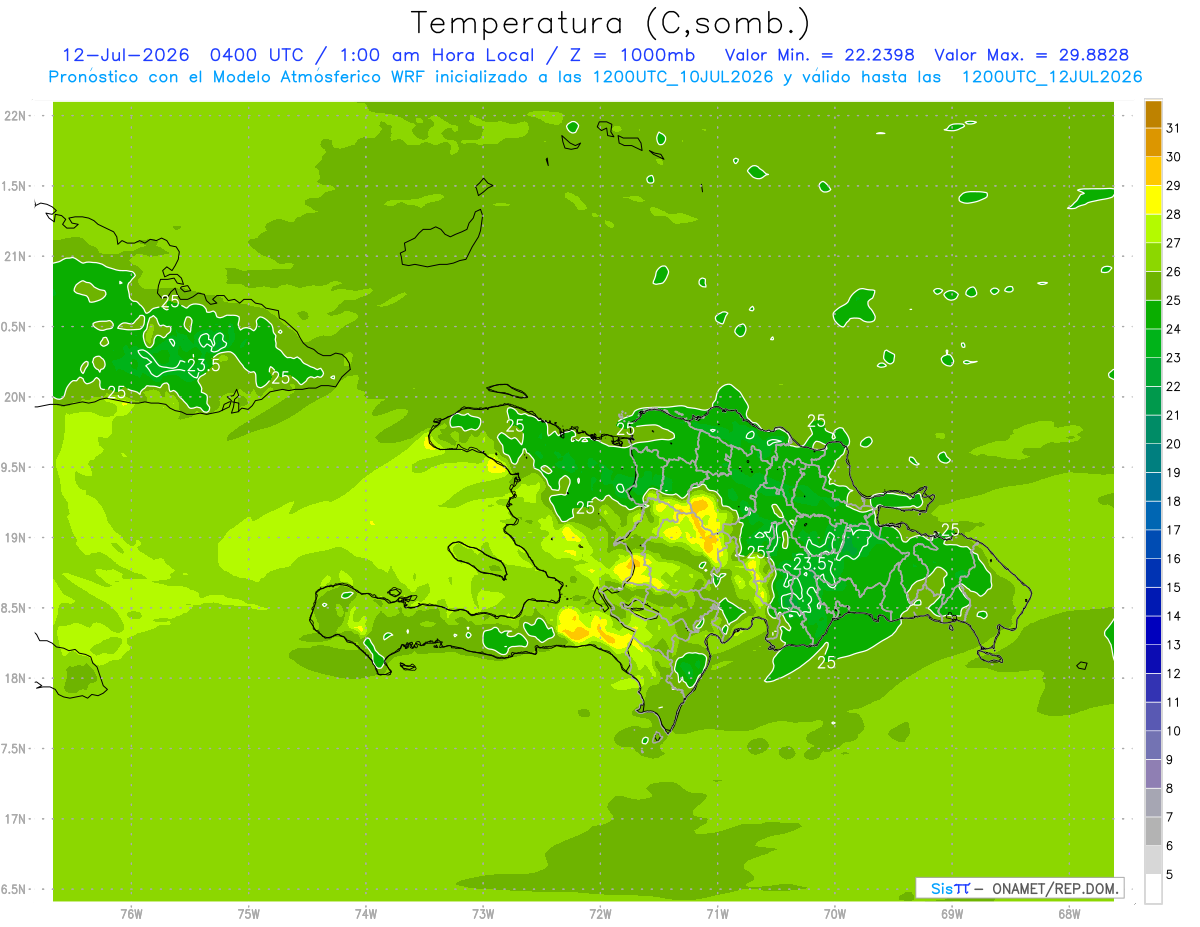Click the title "Temperatura (C,somb.)"
This screenshot has width=1200, height=927.
point(610,24)
